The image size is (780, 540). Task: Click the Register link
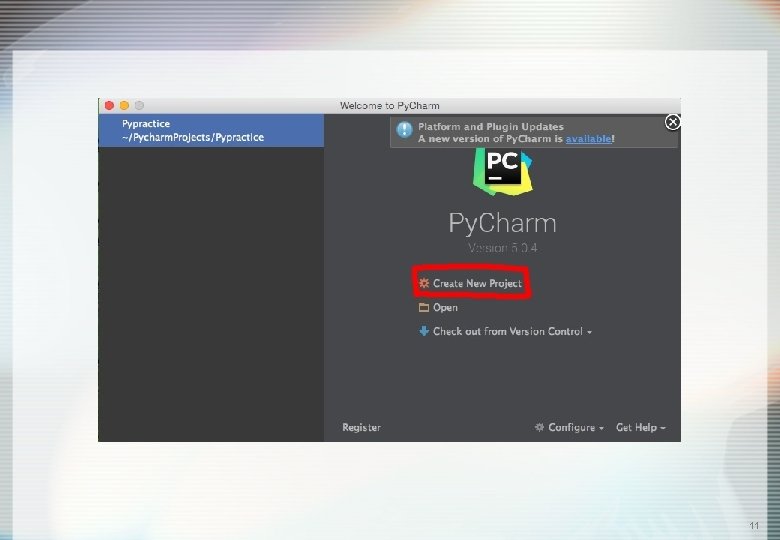point(362,428)
